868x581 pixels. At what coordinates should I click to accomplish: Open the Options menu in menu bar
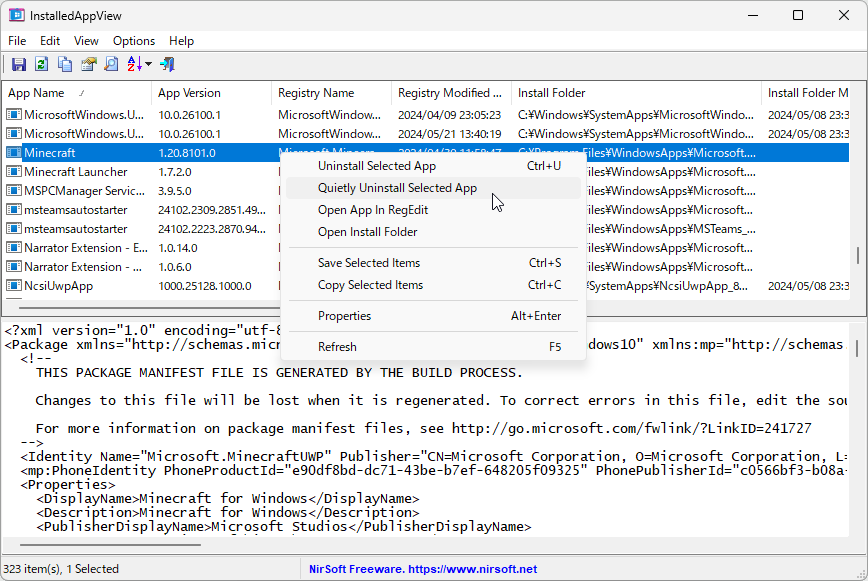click(x=133, y=41)
